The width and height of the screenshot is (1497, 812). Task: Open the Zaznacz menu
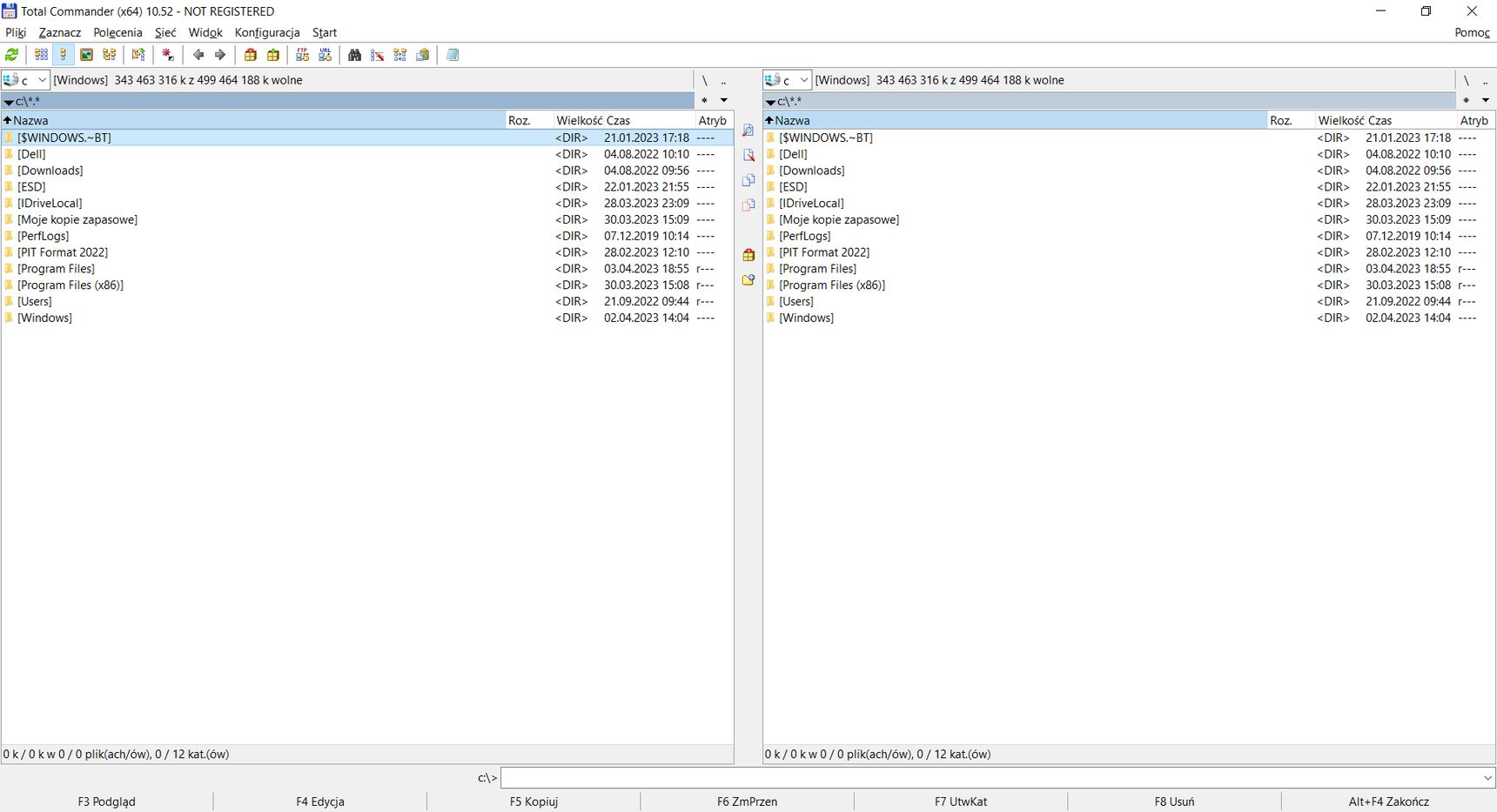tap(60, 32)
